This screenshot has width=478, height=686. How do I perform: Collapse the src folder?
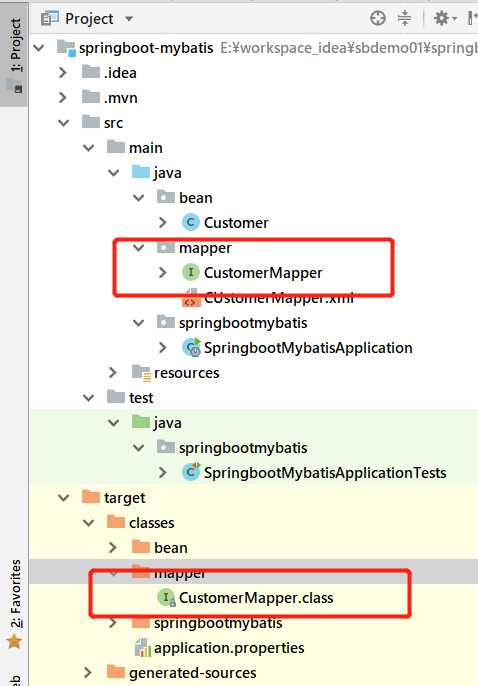[x=64, y=123]
